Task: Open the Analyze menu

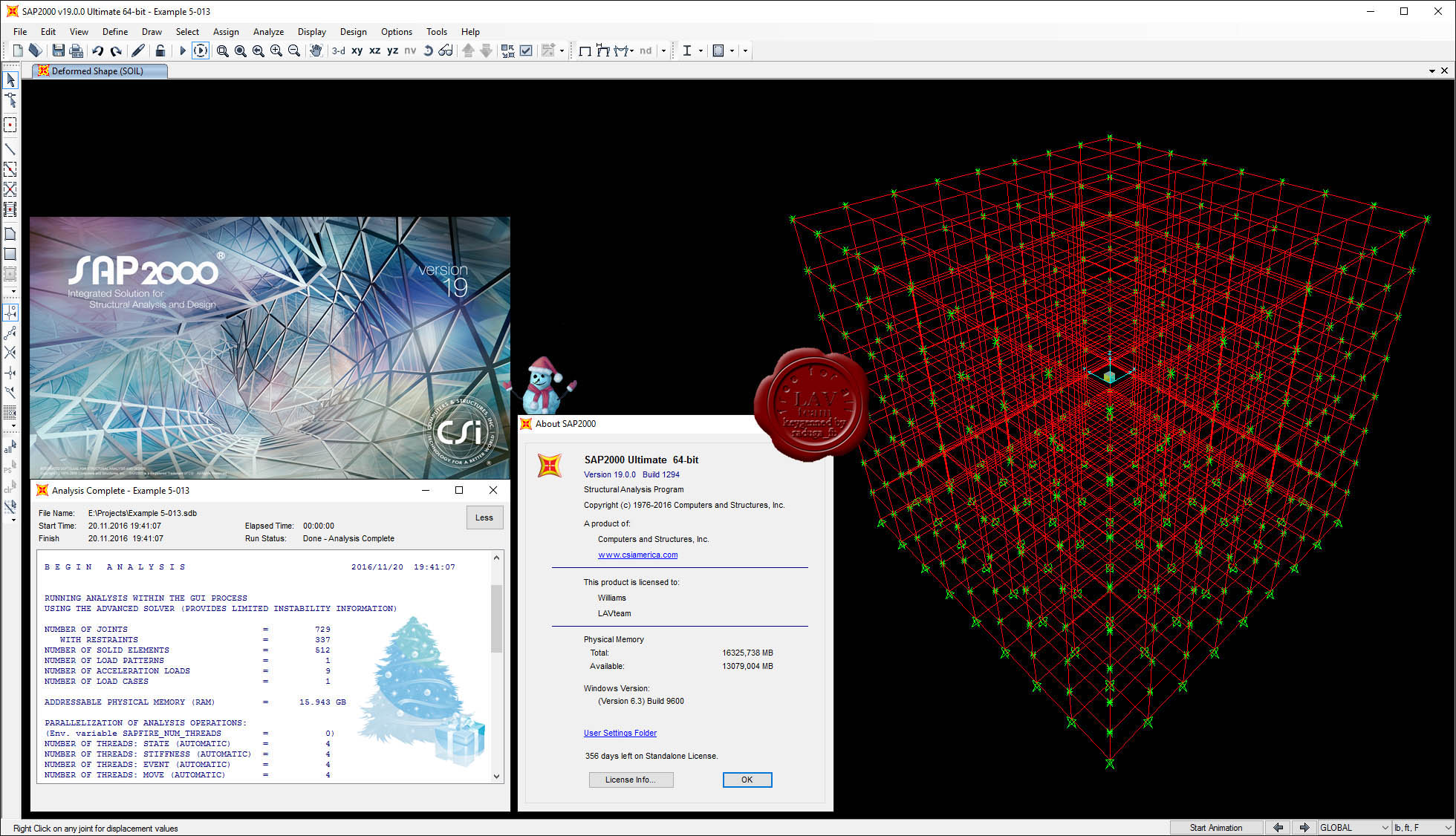Action: [268, 31]
